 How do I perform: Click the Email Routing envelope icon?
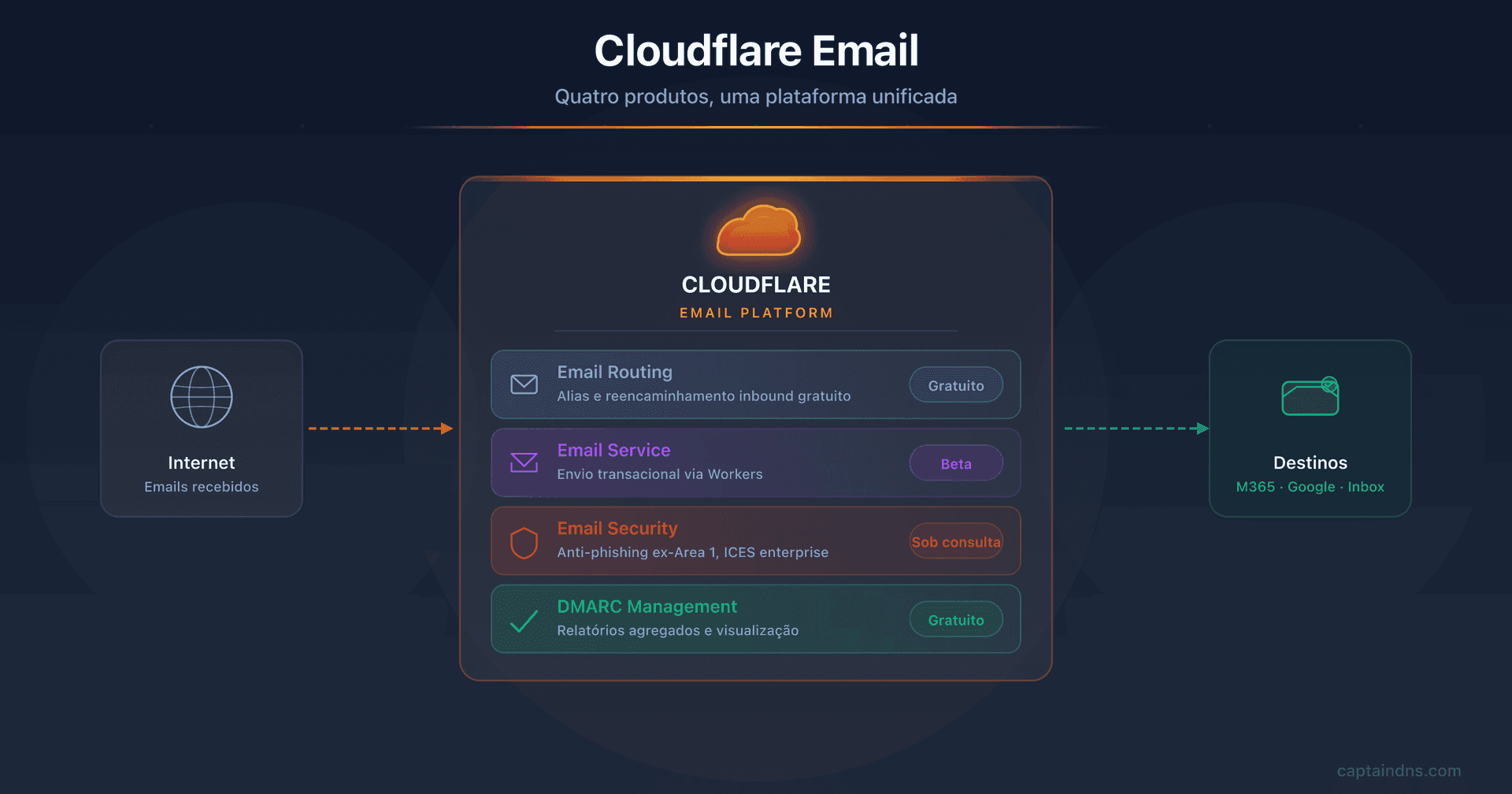[x=524, y=384]
